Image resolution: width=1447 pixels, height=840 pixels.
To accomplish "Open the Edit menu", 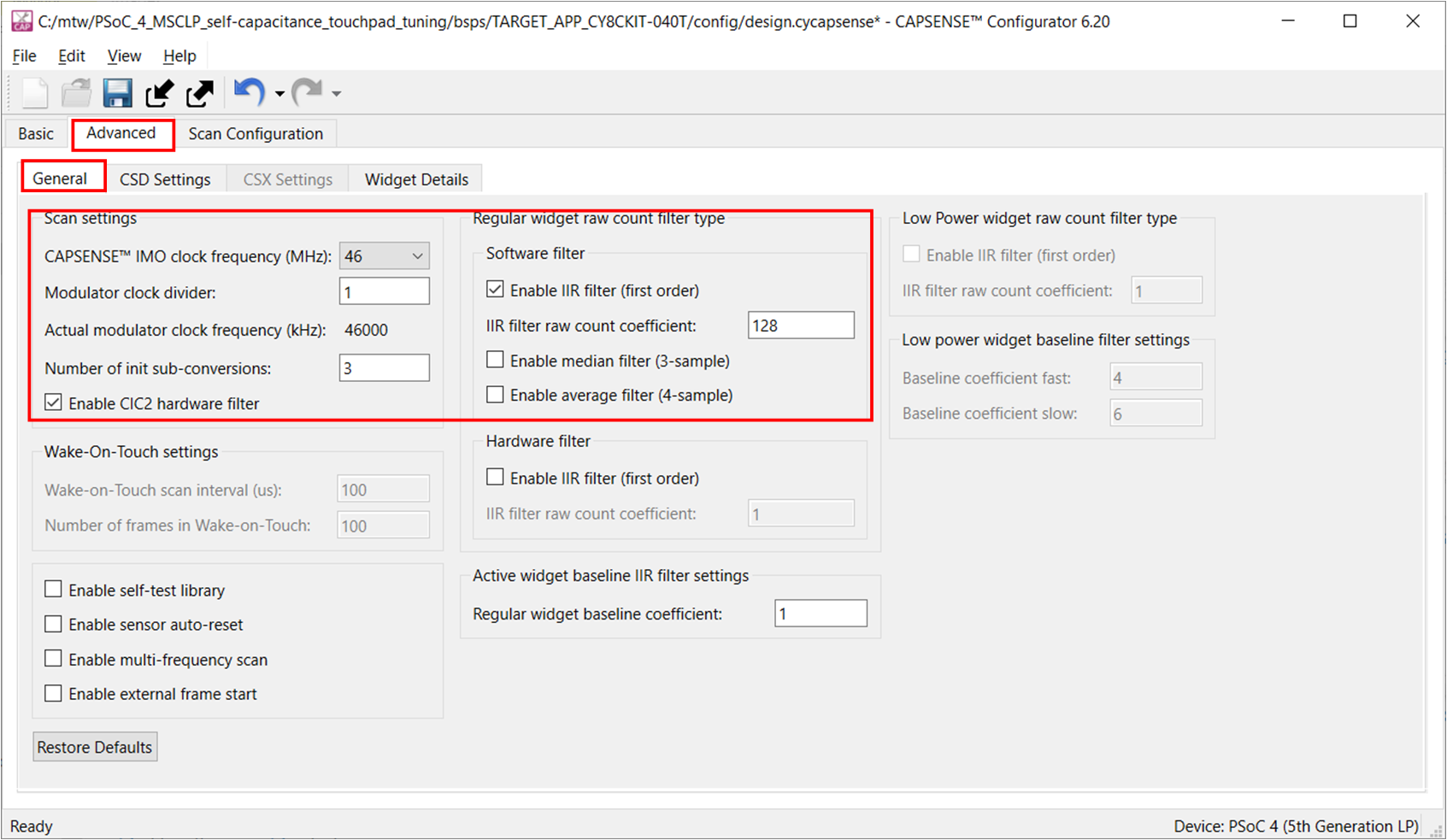I will (x=72, y=56).
